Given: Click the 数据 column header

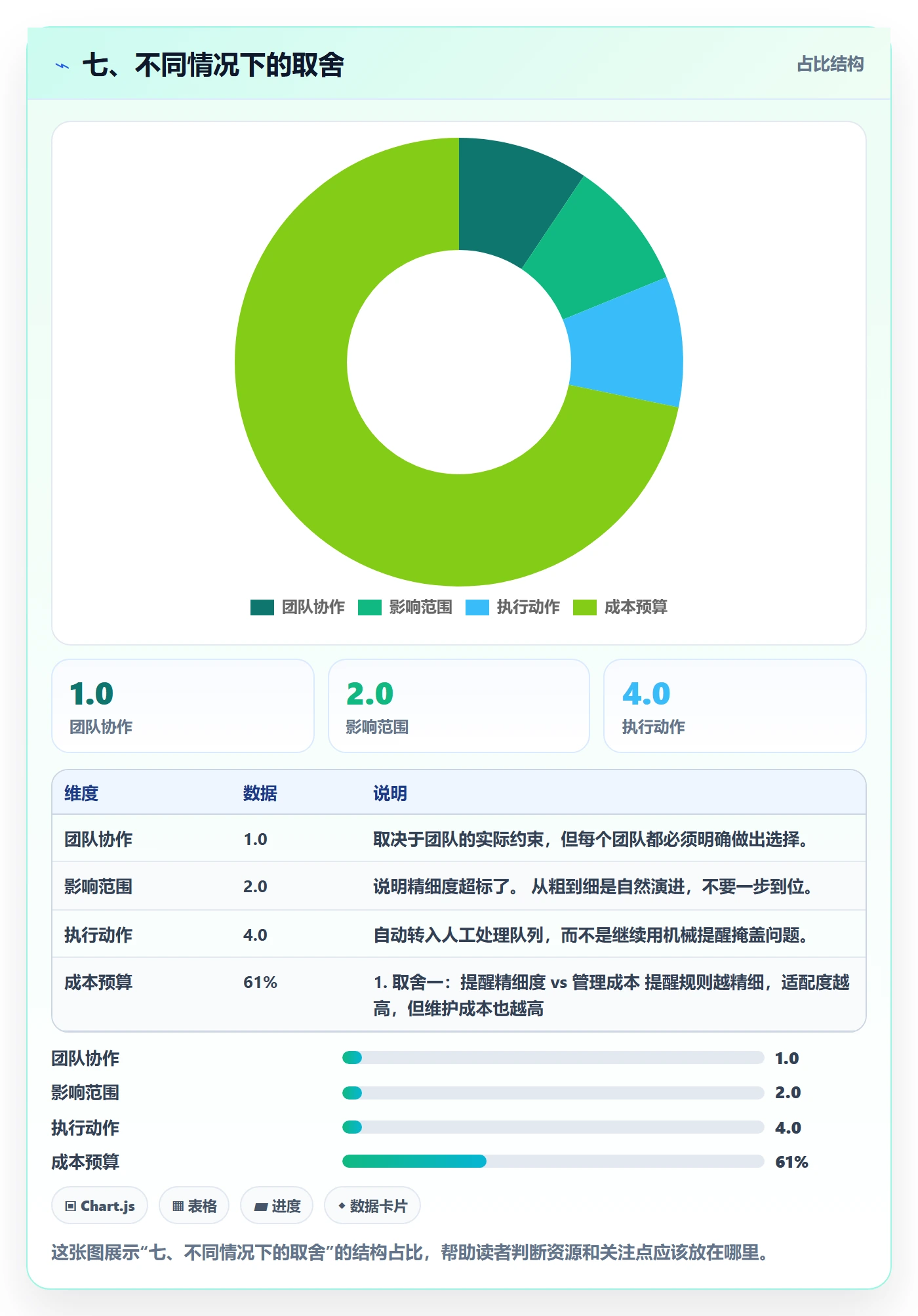Looking at the screenshot, I should coord(260,793).
